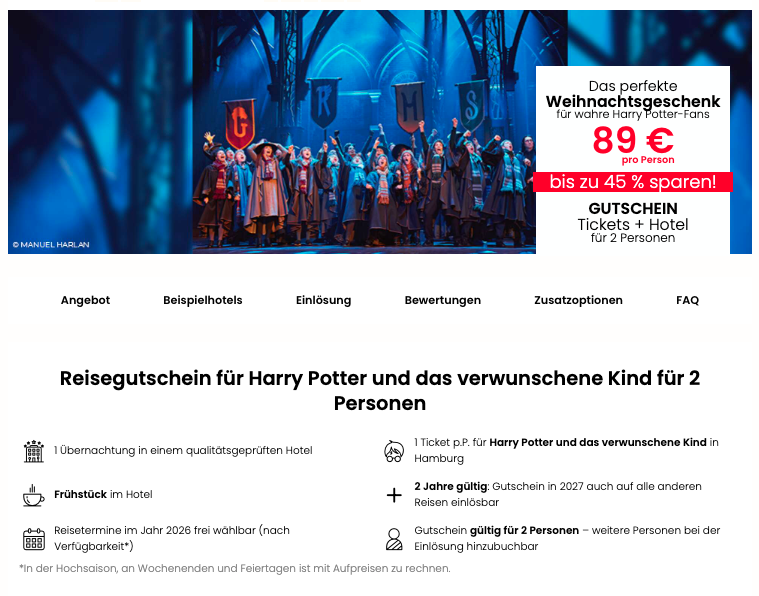
Task: Click the GUTSCHEIN Tickets + Hotel text
Action: 633,222
